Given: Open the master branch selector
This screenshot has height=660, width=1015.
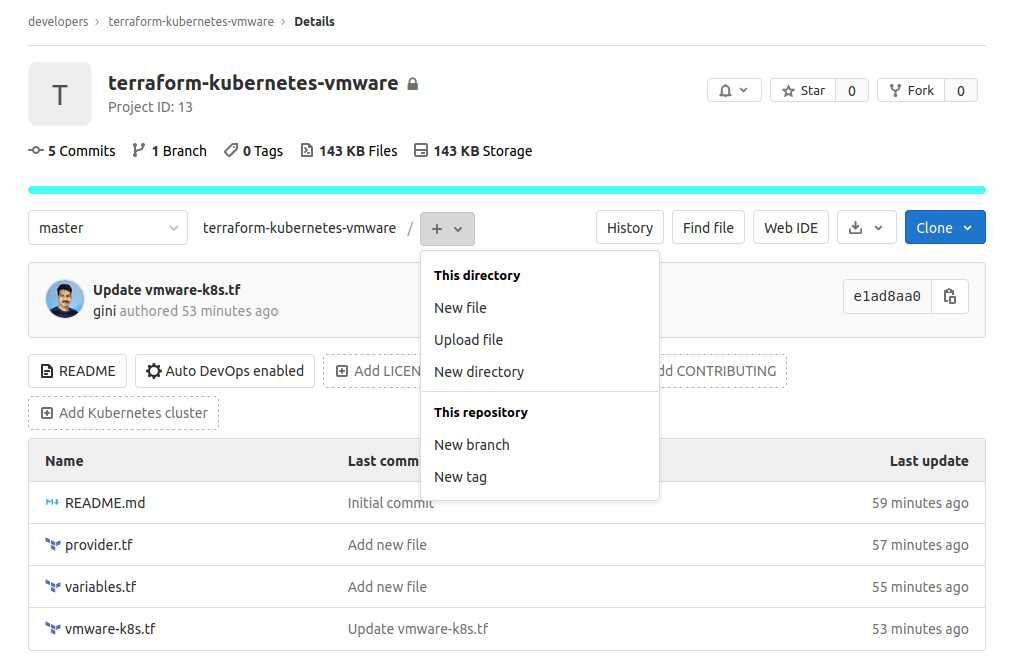Looking at the screenshot, I should coord(107,227).
